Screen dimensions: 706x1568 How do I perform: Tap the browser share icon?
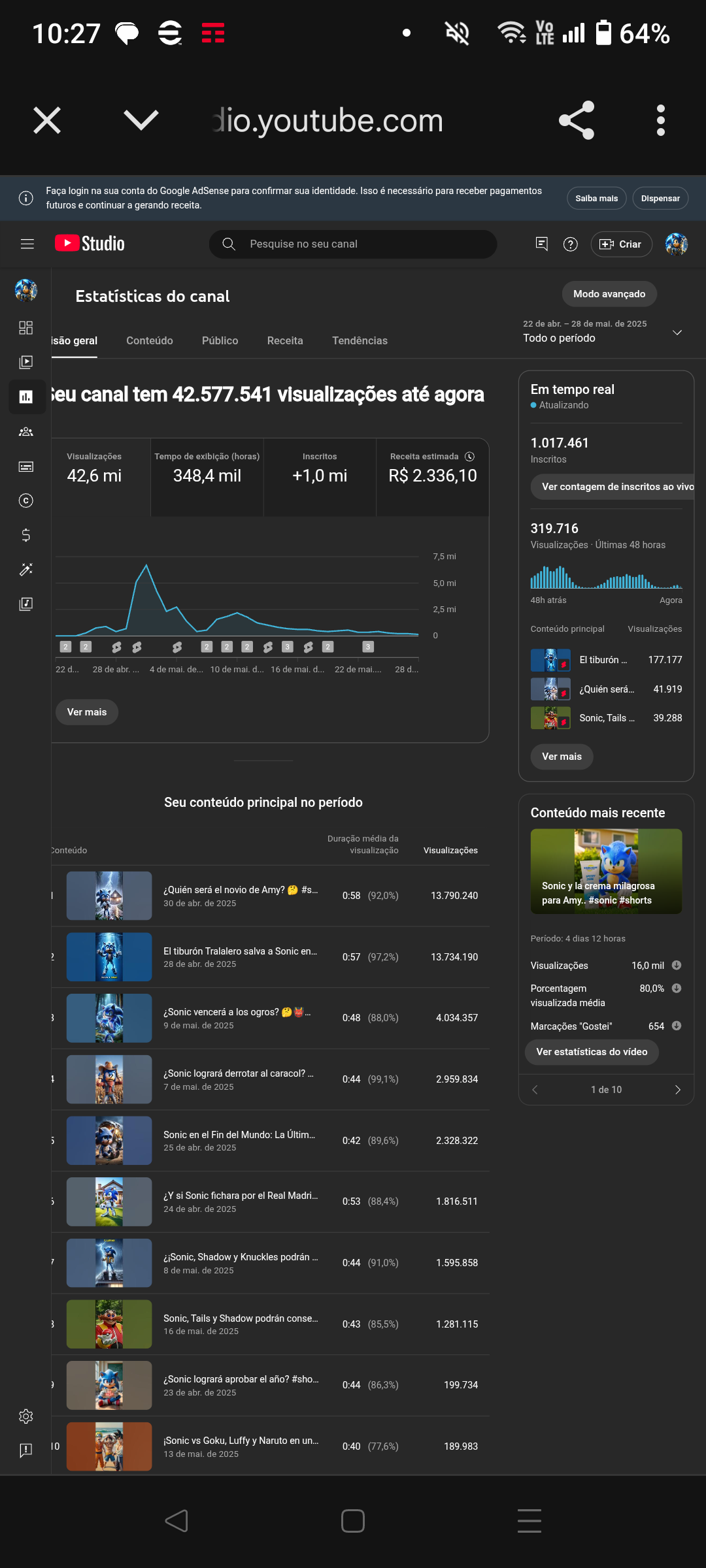click(577, 120)
